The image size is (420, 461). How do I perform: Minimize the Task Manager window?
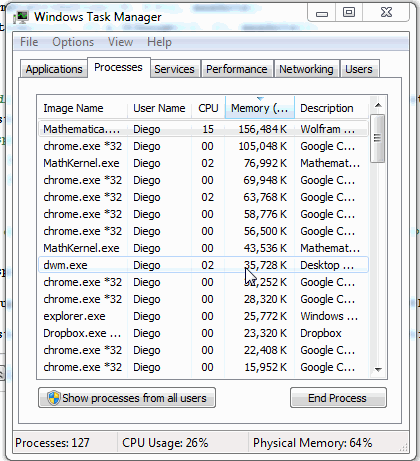tap(322, 13)
